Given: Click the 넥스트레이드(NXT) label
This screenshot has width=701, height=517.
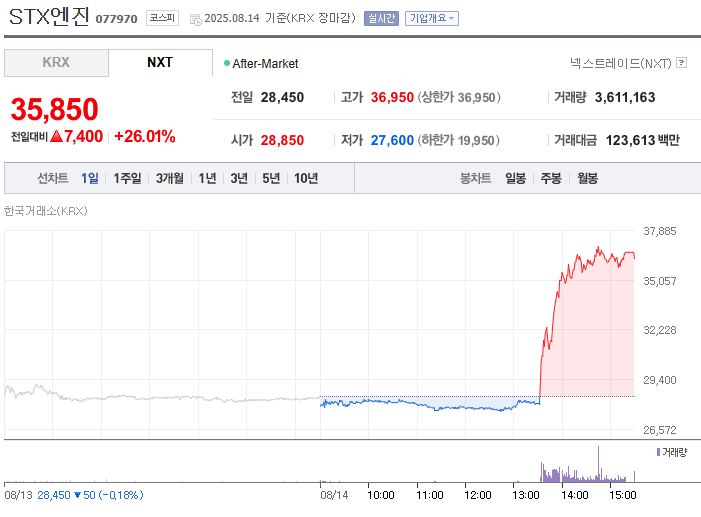Looking at the screenshot, I should 621,63.
